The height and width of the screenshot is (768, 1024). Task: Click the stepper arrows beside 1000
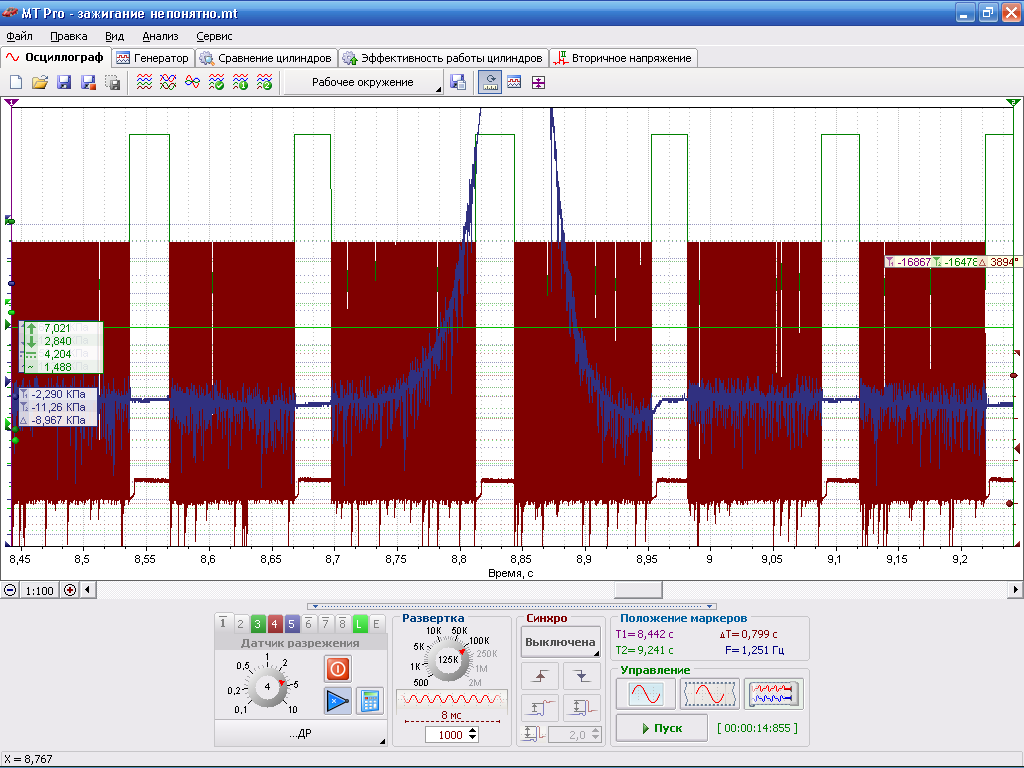coord(473,735)
